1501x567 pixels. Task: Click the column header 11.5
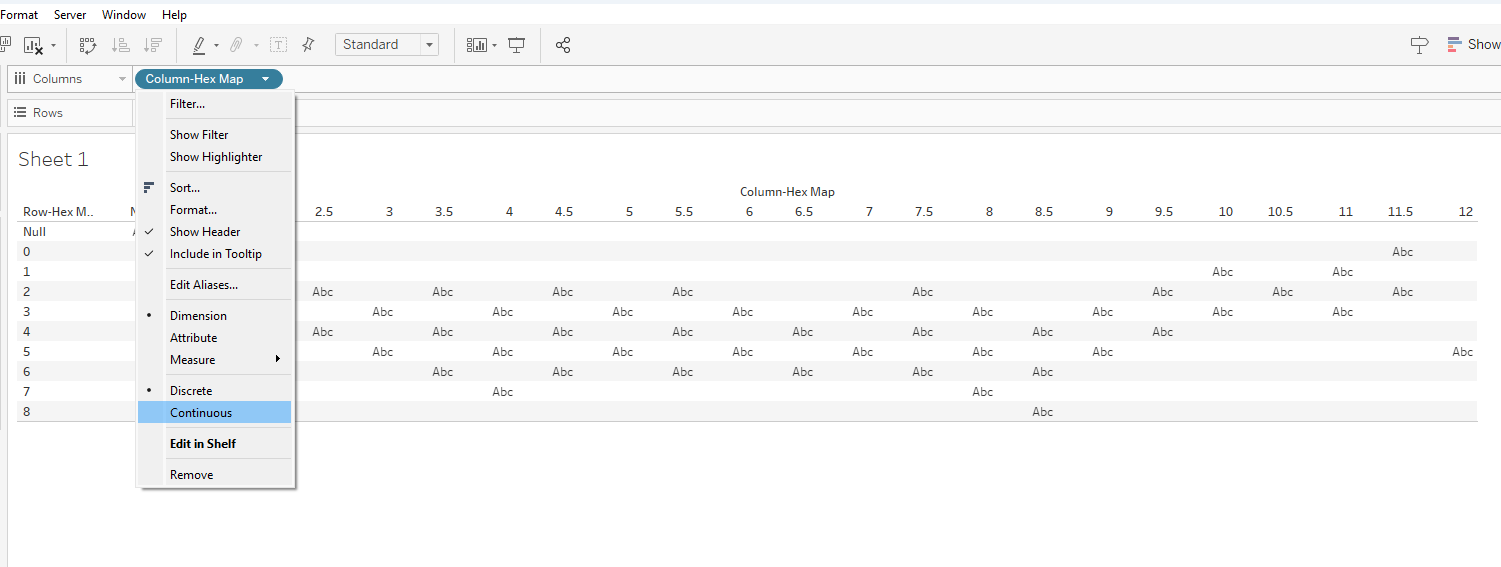[x=1400, y=212]
